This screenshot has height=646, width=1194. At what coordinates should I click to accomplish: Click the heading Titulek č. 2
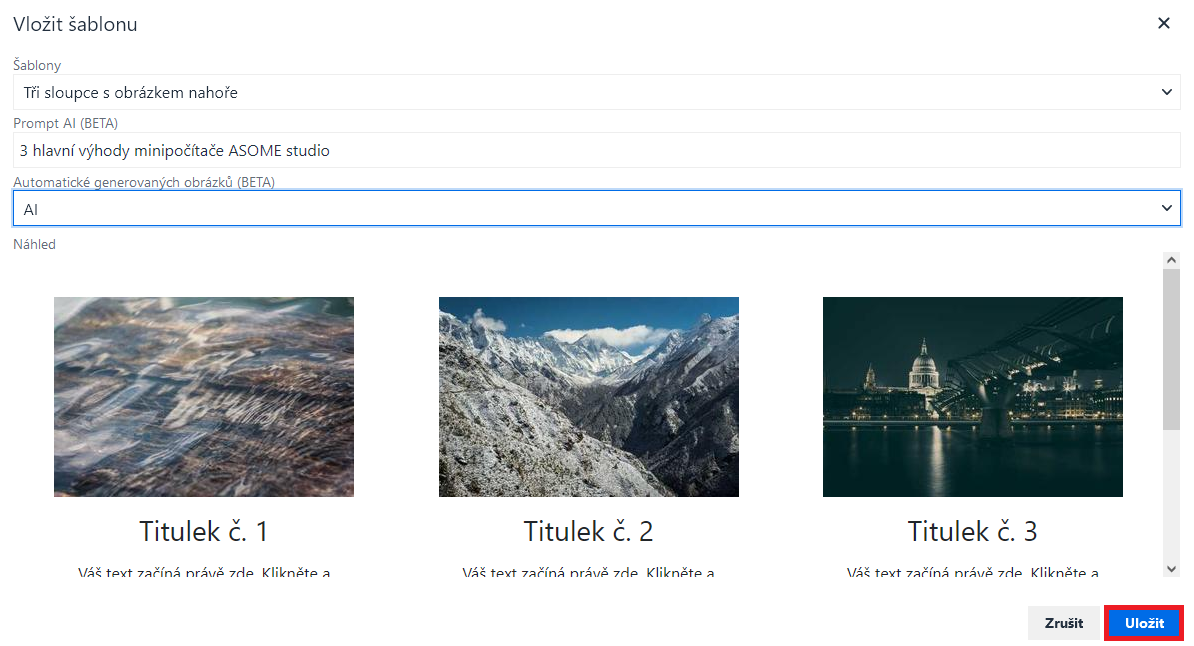588,530
